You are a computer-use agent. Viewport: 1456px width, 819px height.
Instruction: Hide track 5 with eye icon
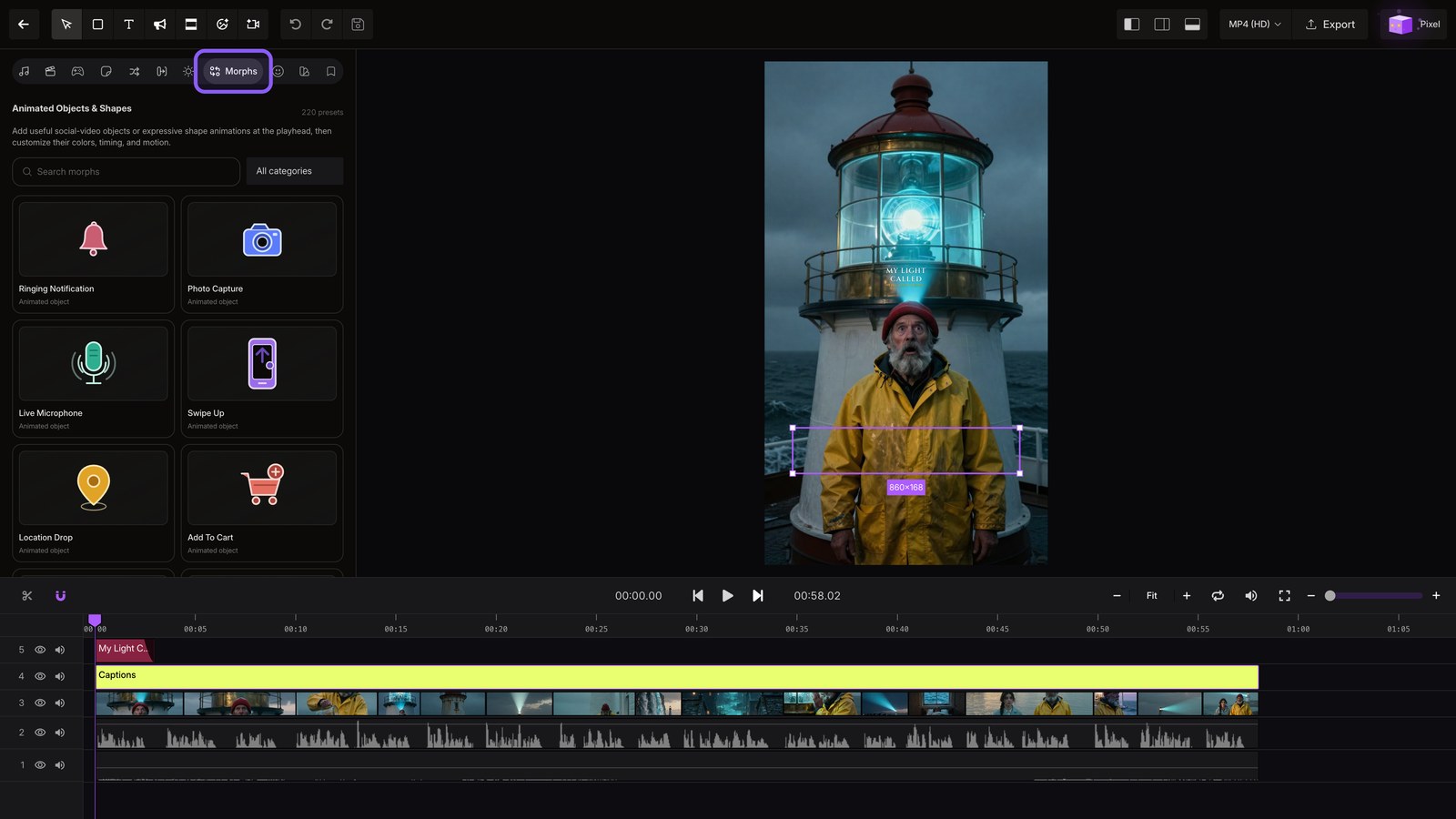[40, 650]
